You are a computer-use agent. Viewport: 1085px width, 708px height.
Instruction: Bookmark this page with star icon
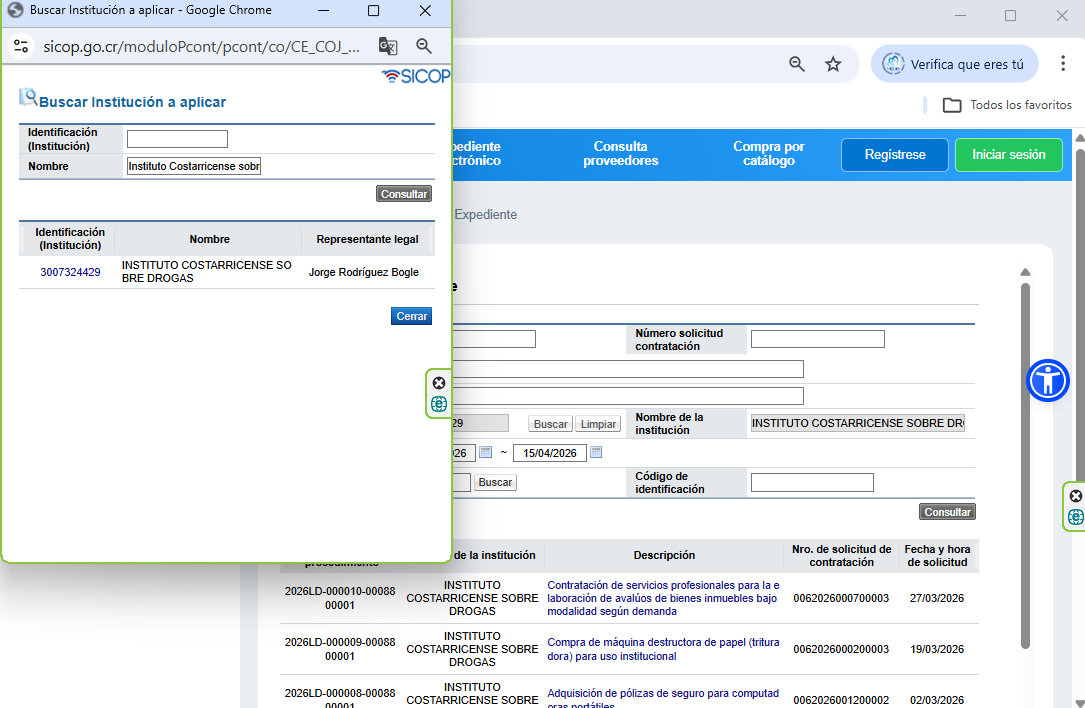(x=833, y=64)
